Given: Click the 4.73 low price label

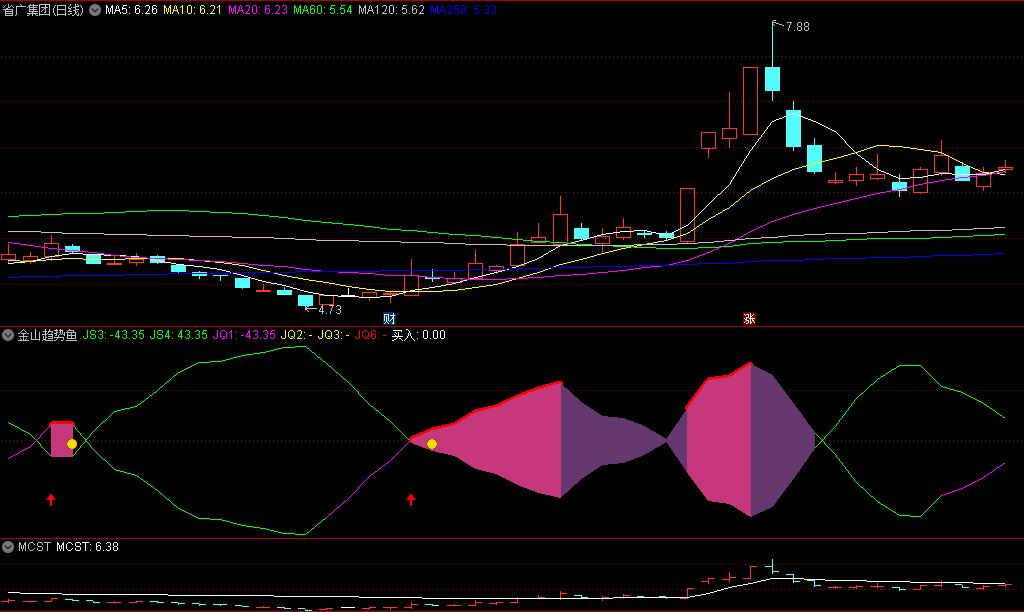Looking at the screenshot, I should 330,310.
